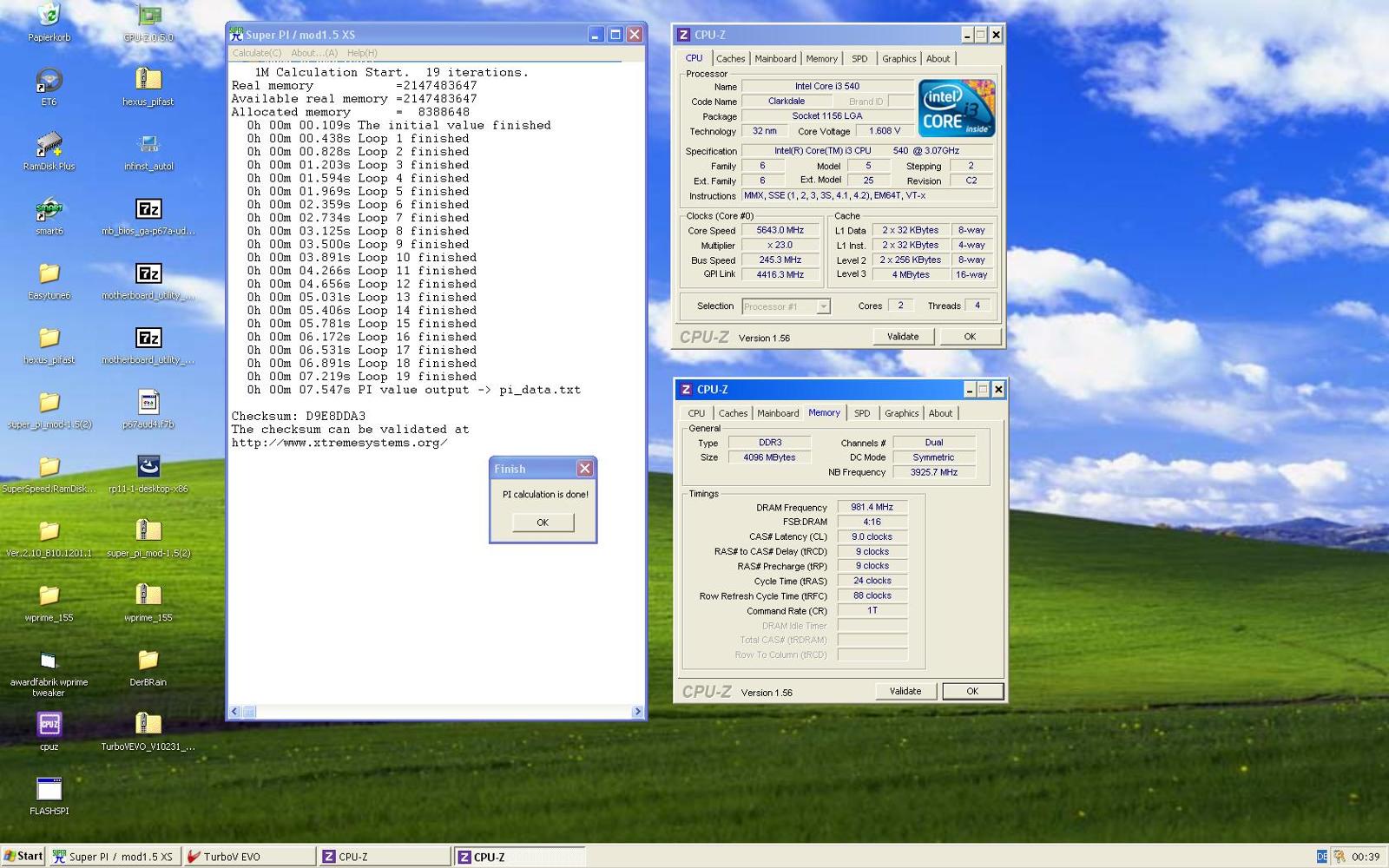Image resolution: width=1389 pixels, height=868 pixels.
Task: Switch to CPU tab in memory-timings CPU-Z window
Action: pyautogui.click(x=696, y=413)
